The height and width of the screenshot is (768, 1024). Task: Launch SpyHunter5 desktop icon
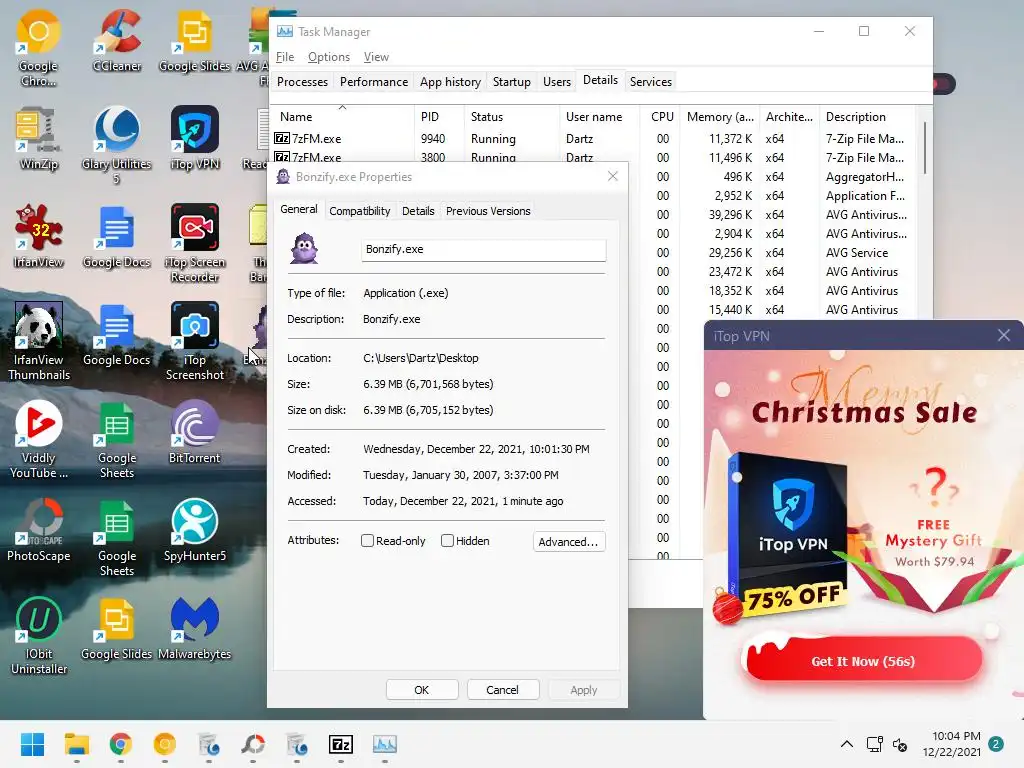pos(195,530)
